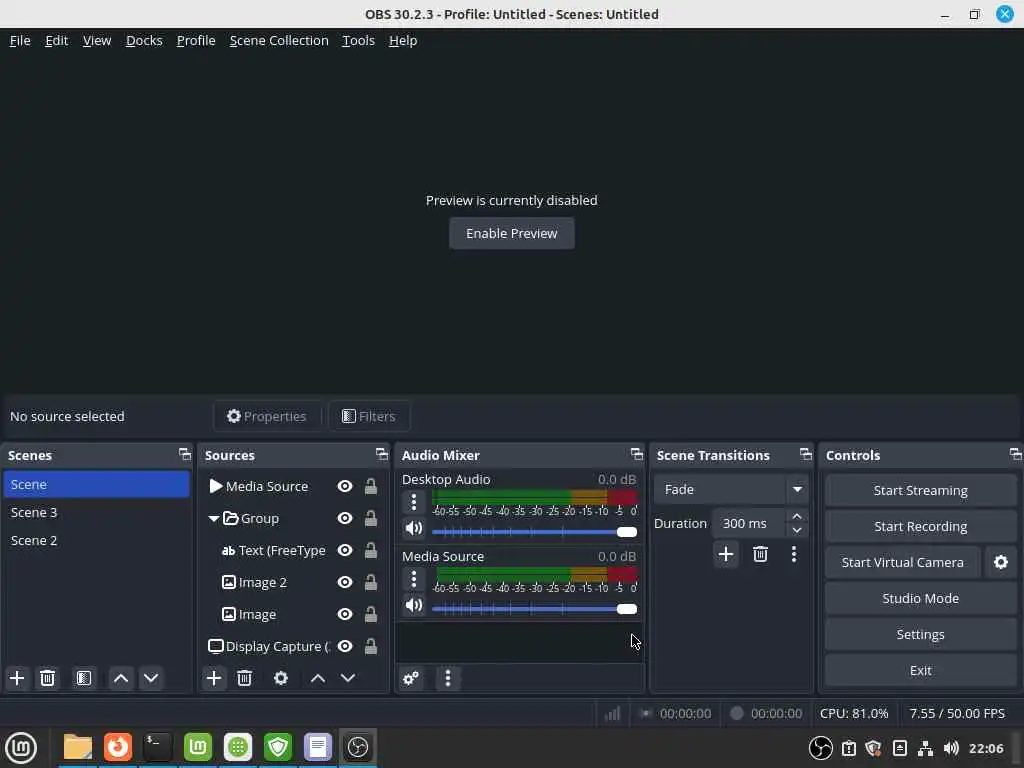Add a new source with the plus icon
Screen dimensions: 1024x768
click(x=214, y=678)
